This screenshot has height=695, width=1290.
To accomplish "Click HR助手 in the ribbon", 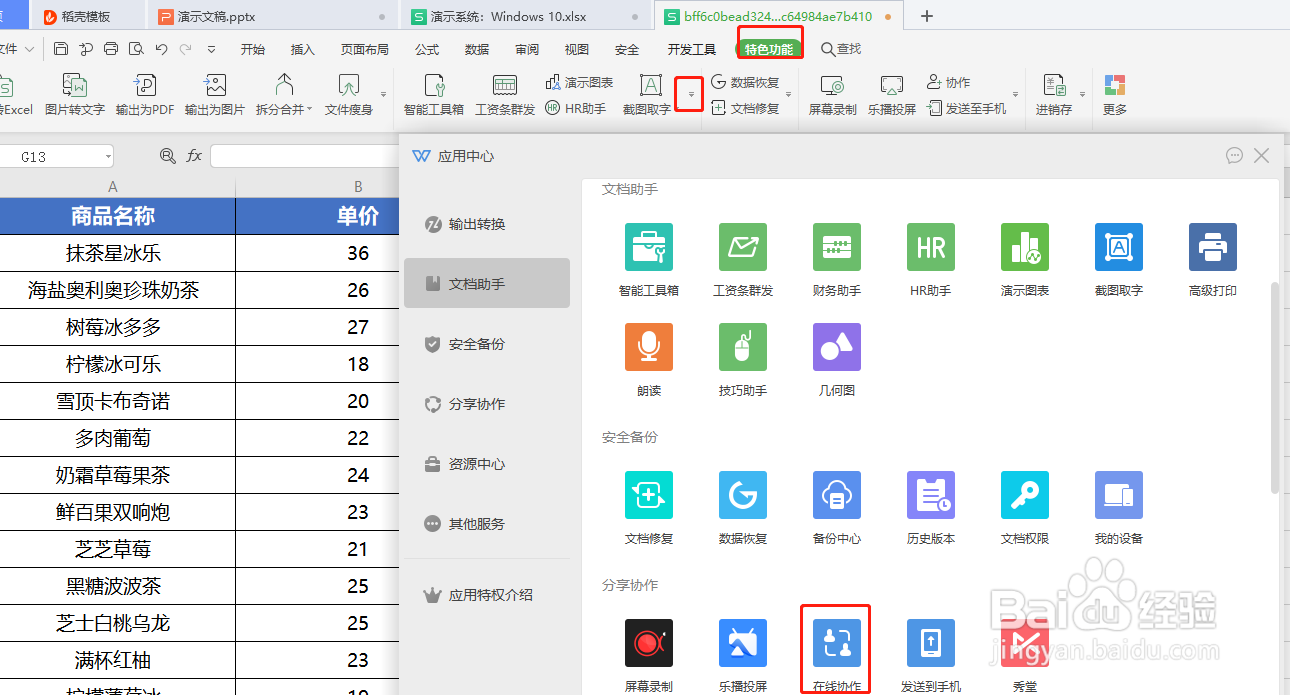I will (576, 108).
